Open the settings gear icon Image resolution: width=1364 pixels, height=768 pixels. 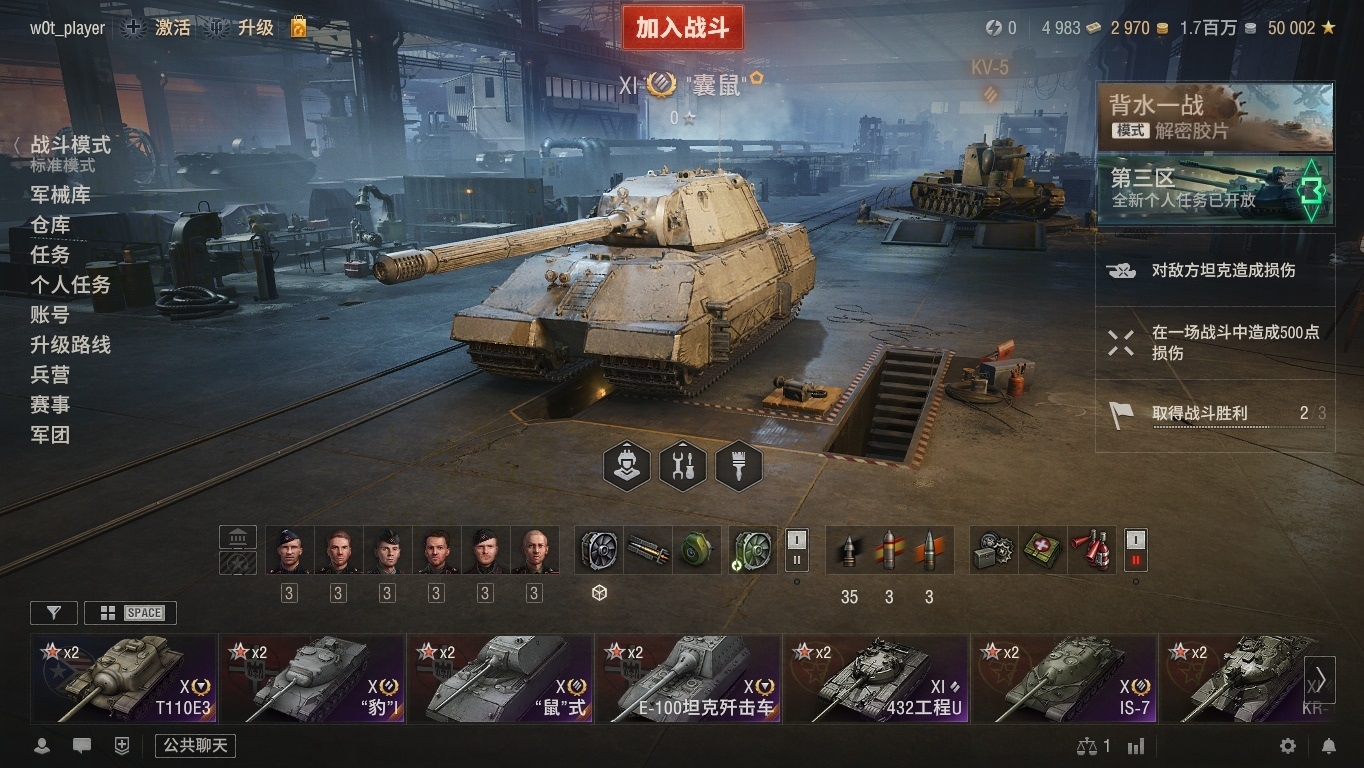[1288, 746]
